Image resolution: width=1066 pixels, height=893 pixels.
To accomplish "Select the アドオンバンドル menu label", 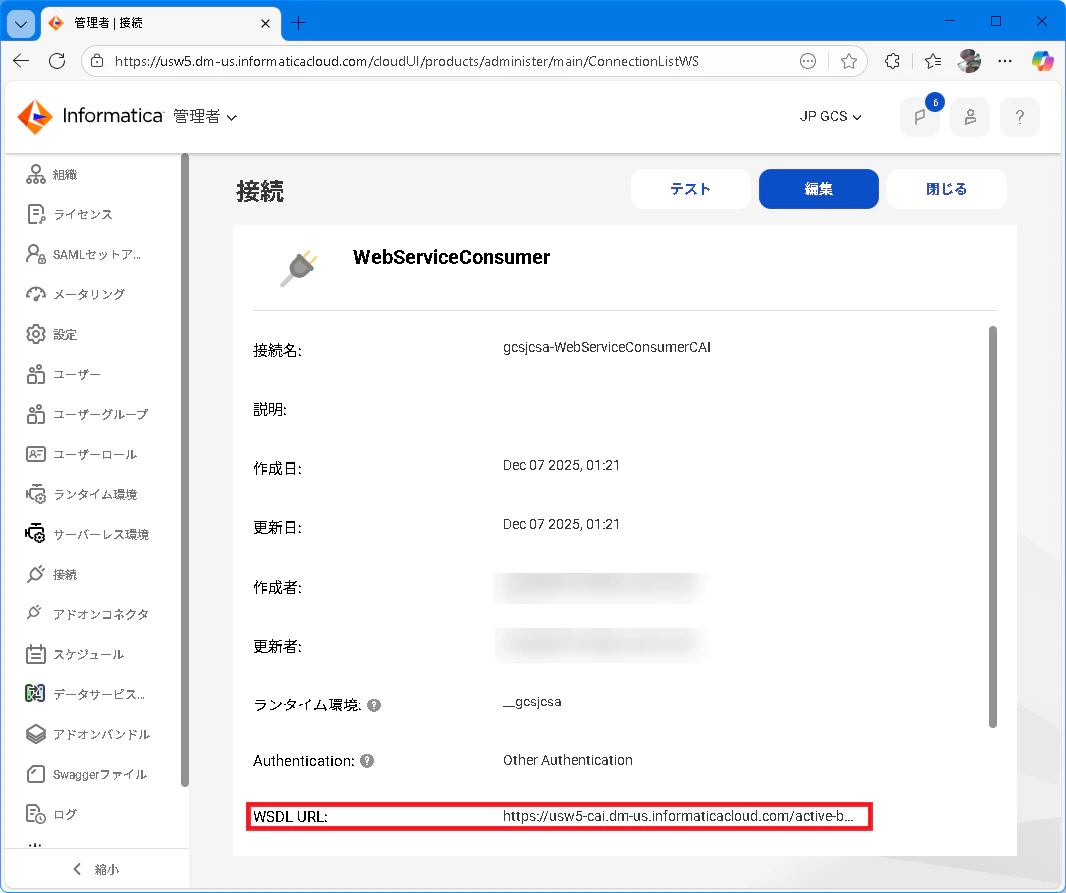I will (101, 735).
